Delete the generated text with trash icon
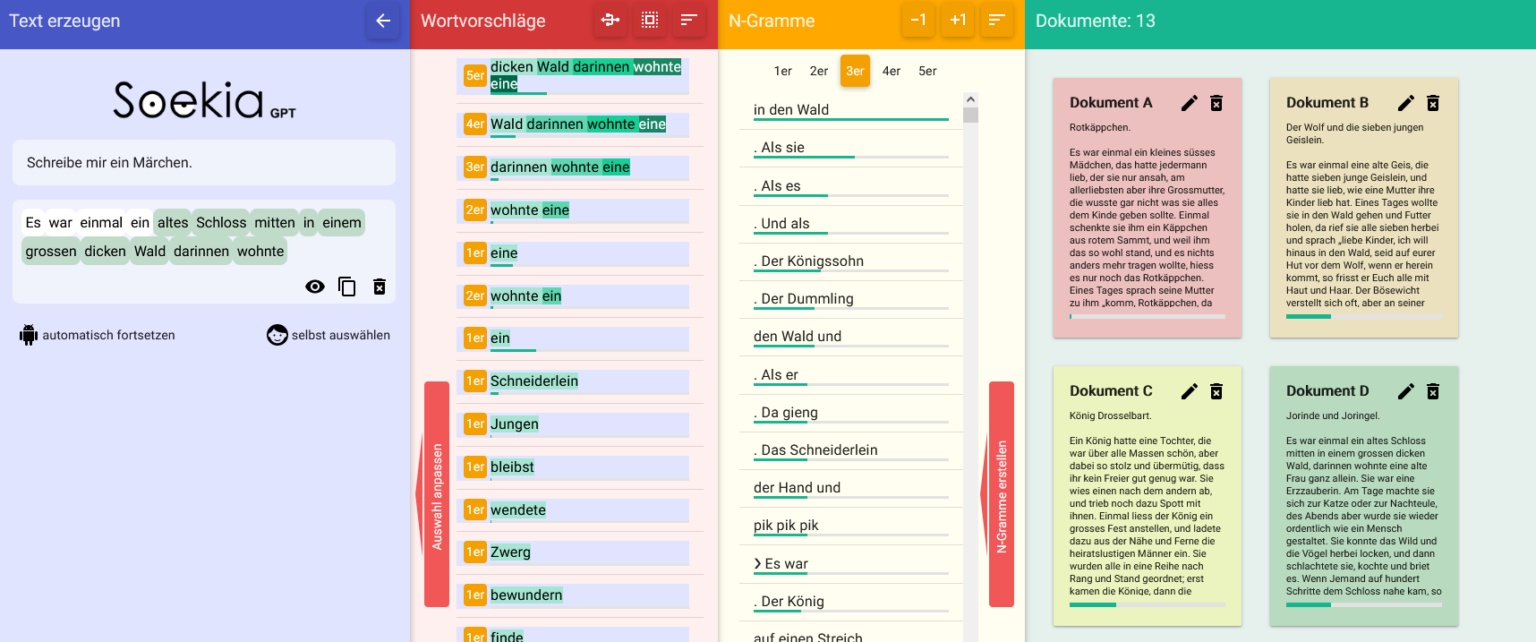 [x=379, y=287]
